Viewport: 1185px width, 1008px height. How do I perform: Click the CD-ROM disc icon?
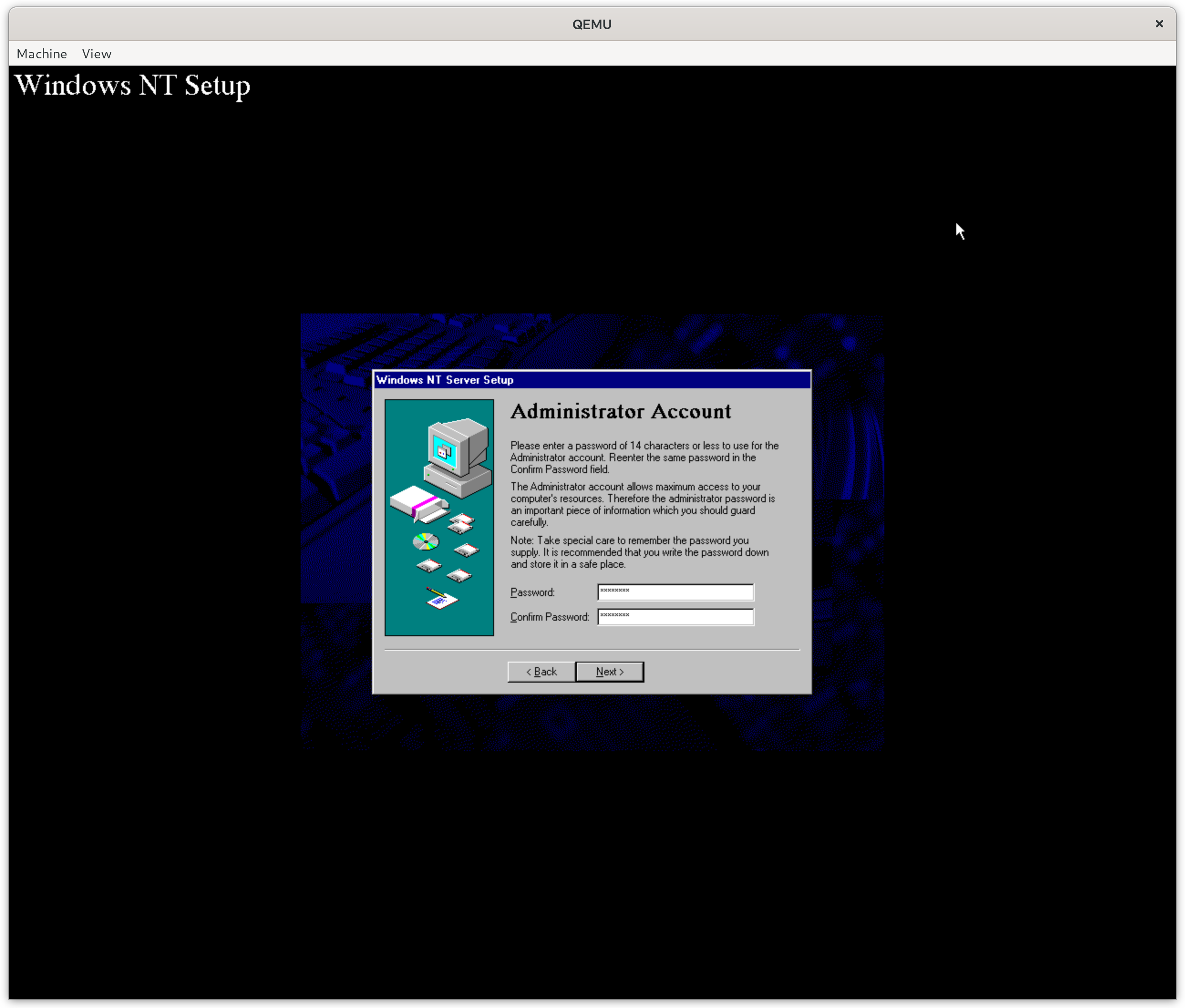click(426, 541)
